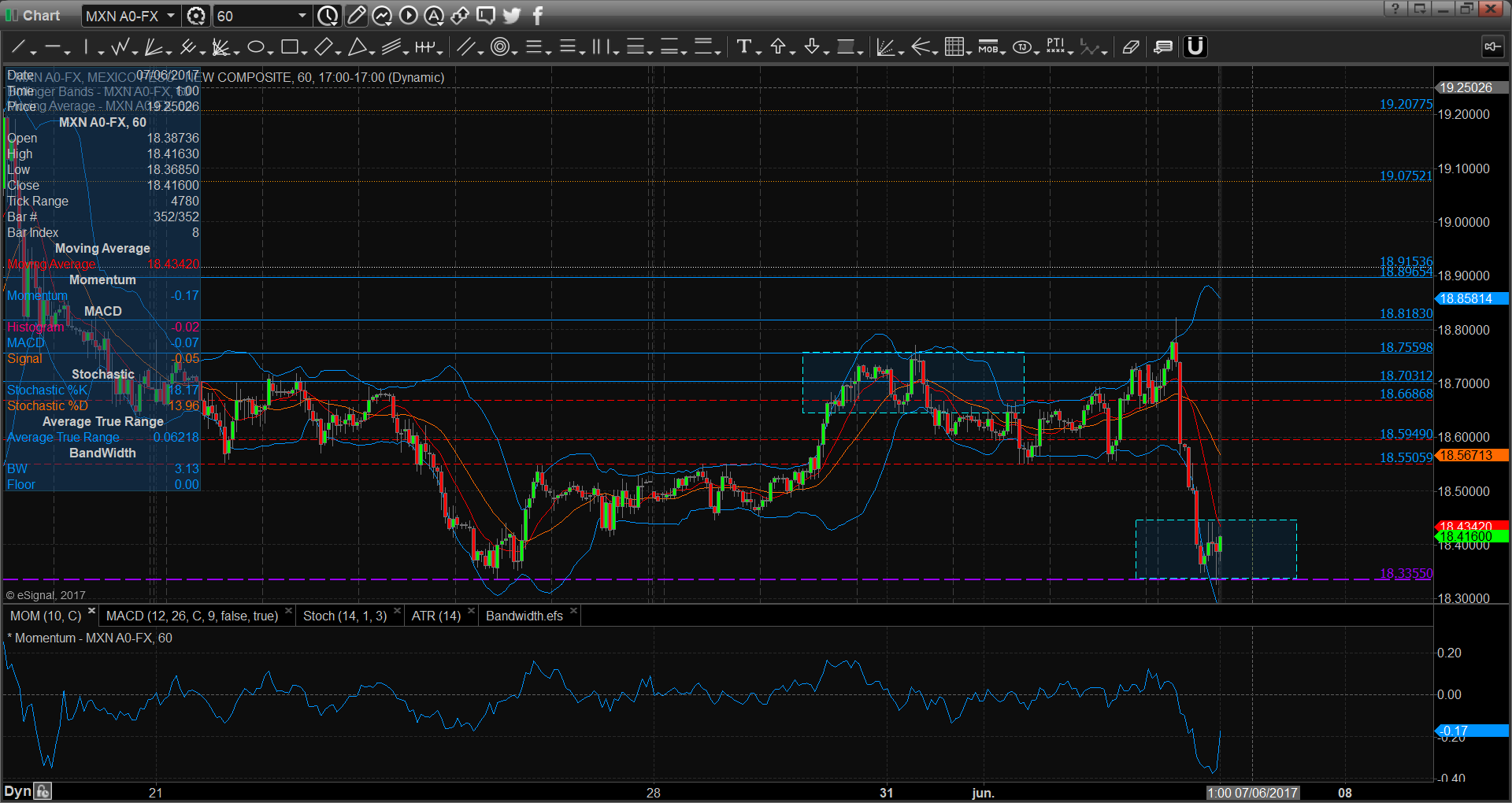The width and height of the screenshot is (1512, 803).
Task: Select the triangle drawing tool
Action: click(x=358, y=47)
